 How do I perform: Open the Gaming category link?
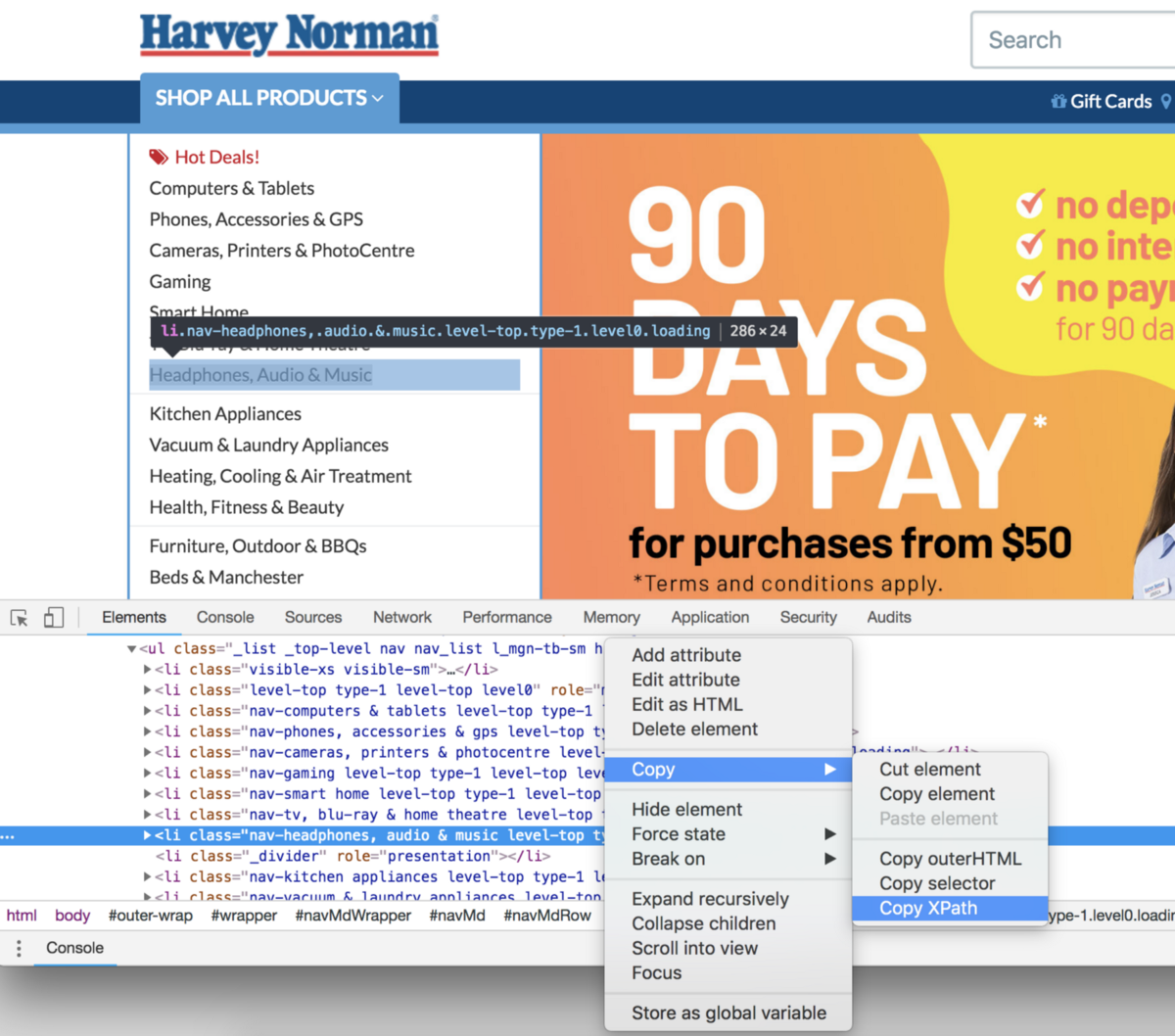[x=180, y=282]
